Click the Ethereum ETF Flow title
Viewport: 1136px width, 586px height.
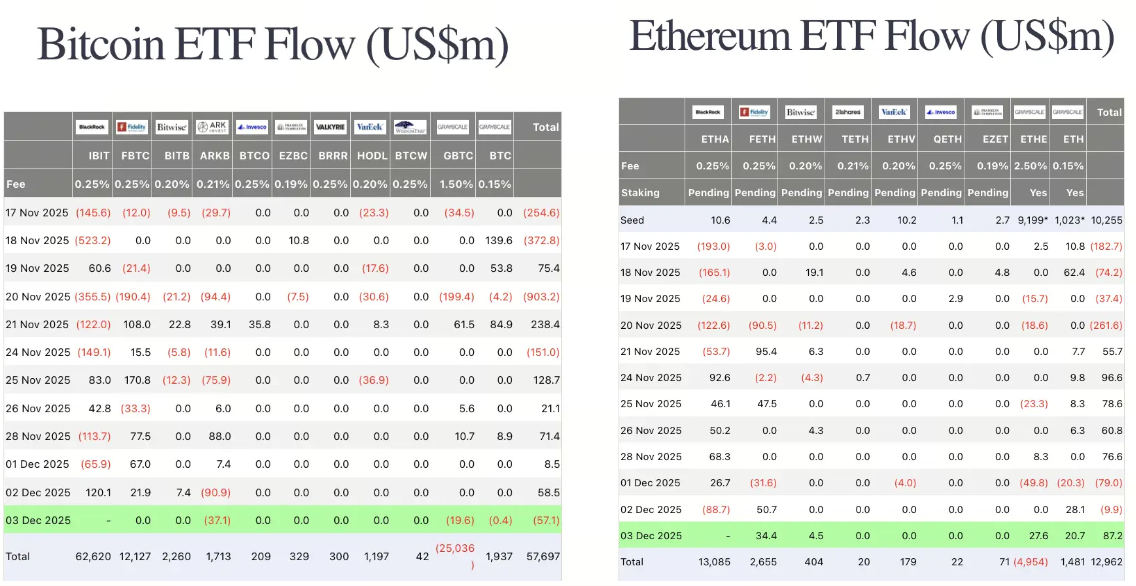click(871, 36)
